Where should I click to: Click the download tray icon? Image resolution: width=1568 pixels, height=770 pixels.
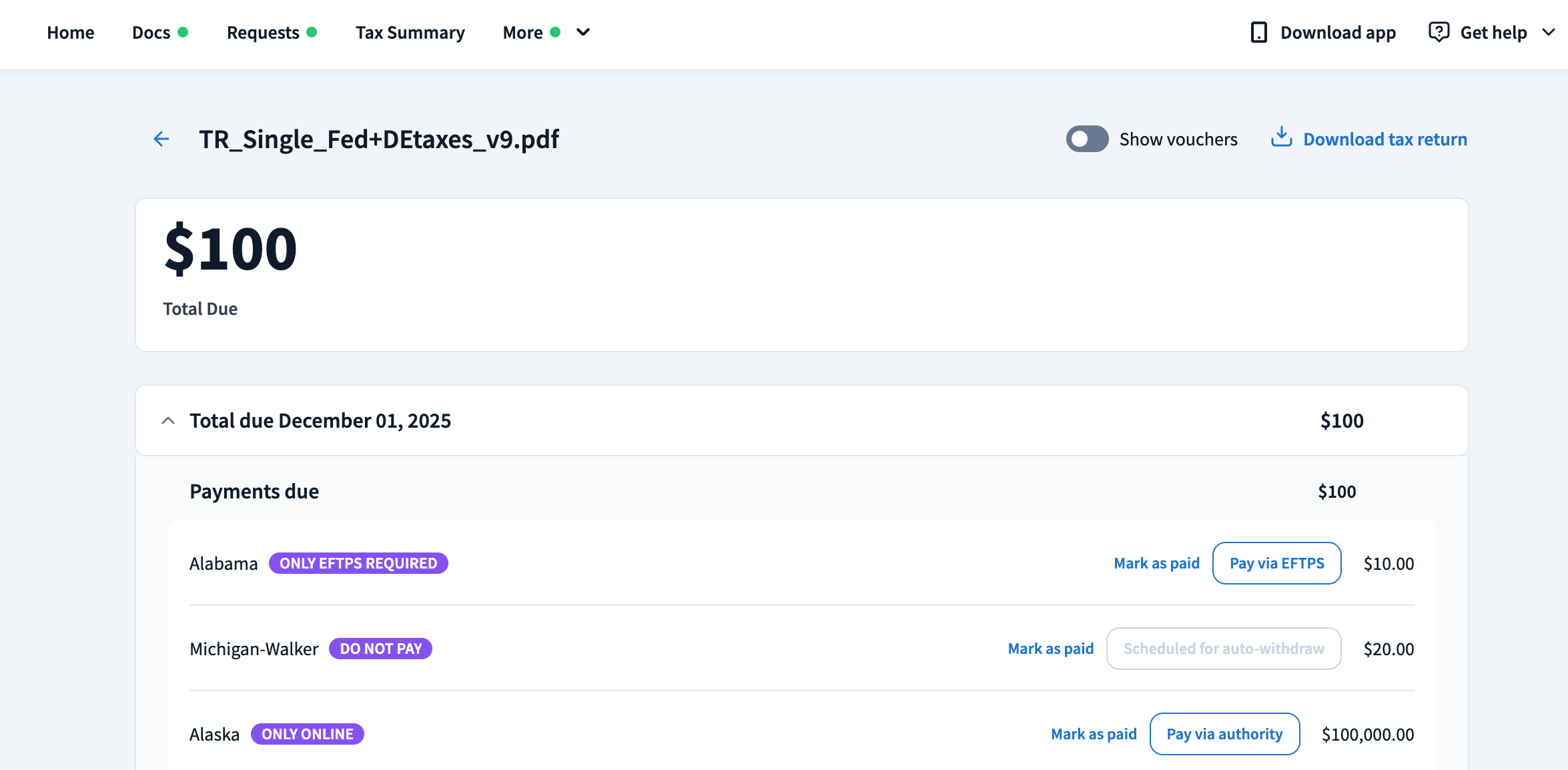pyautogui.click(x=1281, y=137)
